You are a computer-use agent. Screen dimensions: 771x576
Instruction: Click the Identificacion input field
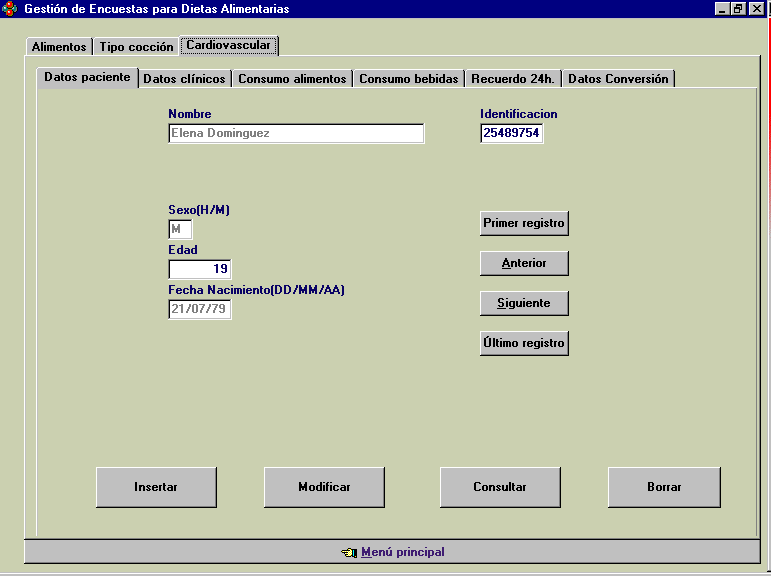click(x=511, y=133)
